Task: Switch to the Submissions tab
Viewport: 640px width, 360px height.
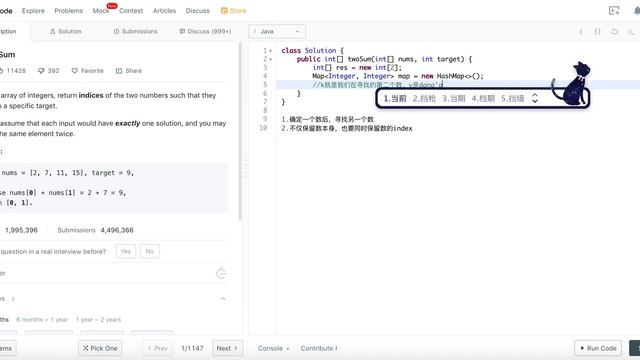Action: tap(135, 31)
